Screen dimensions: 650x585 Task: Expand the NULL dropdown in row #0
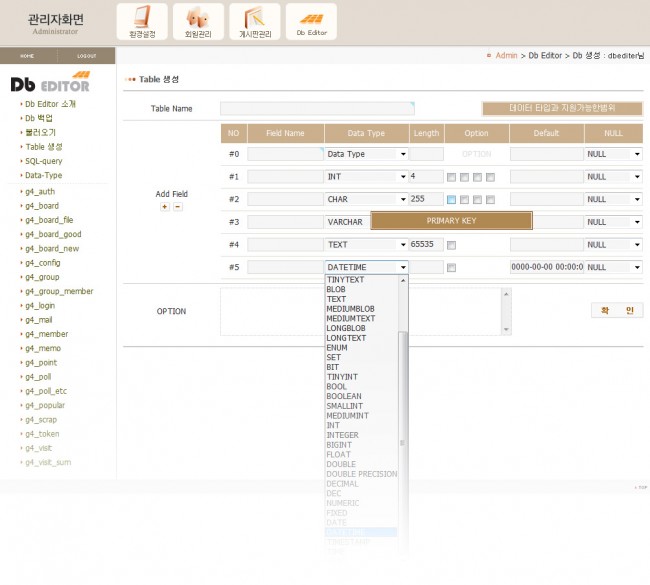click(613, 154)
